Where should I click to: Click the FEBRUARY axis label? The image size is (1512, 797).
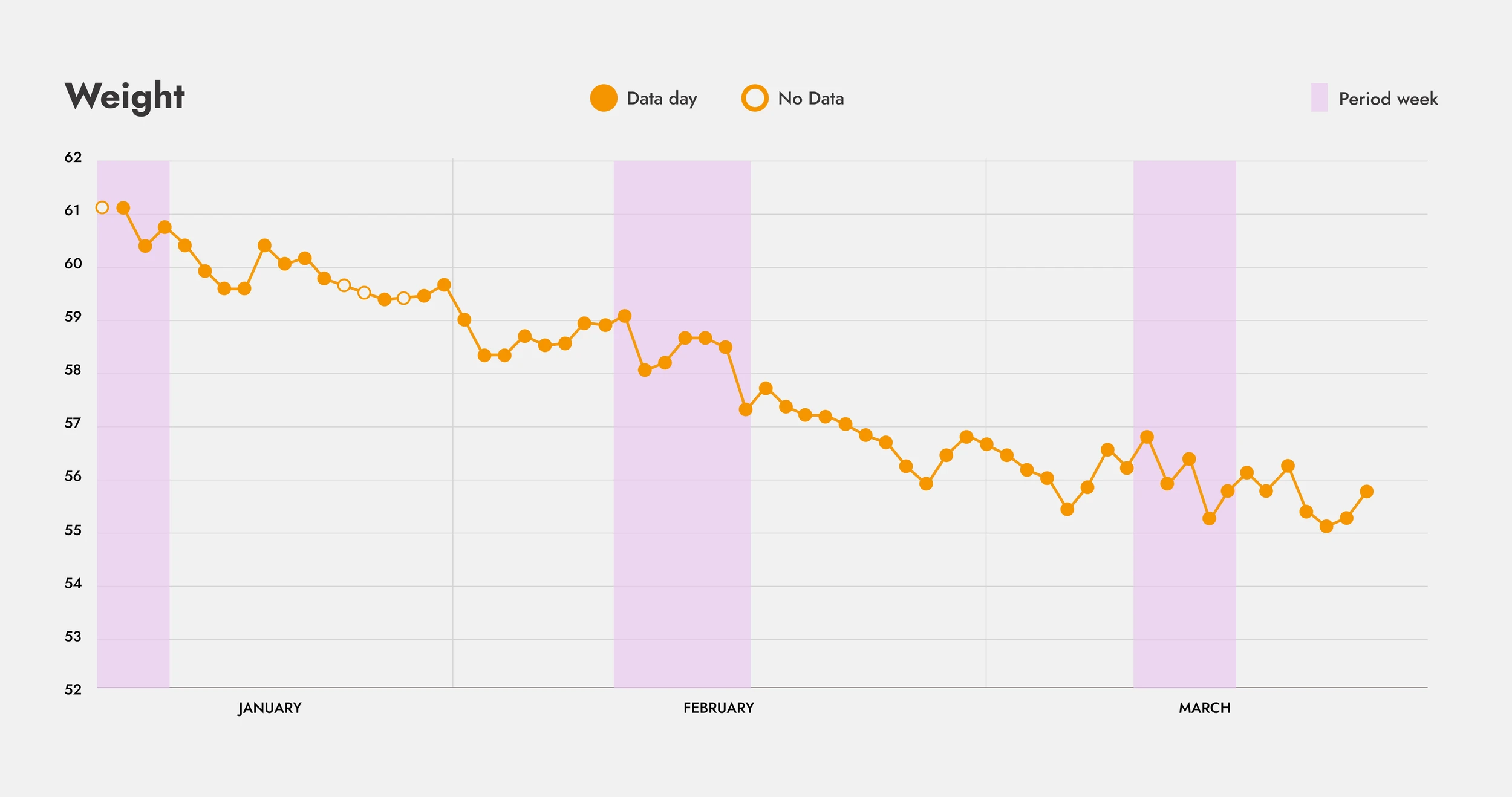click(719, 708)
